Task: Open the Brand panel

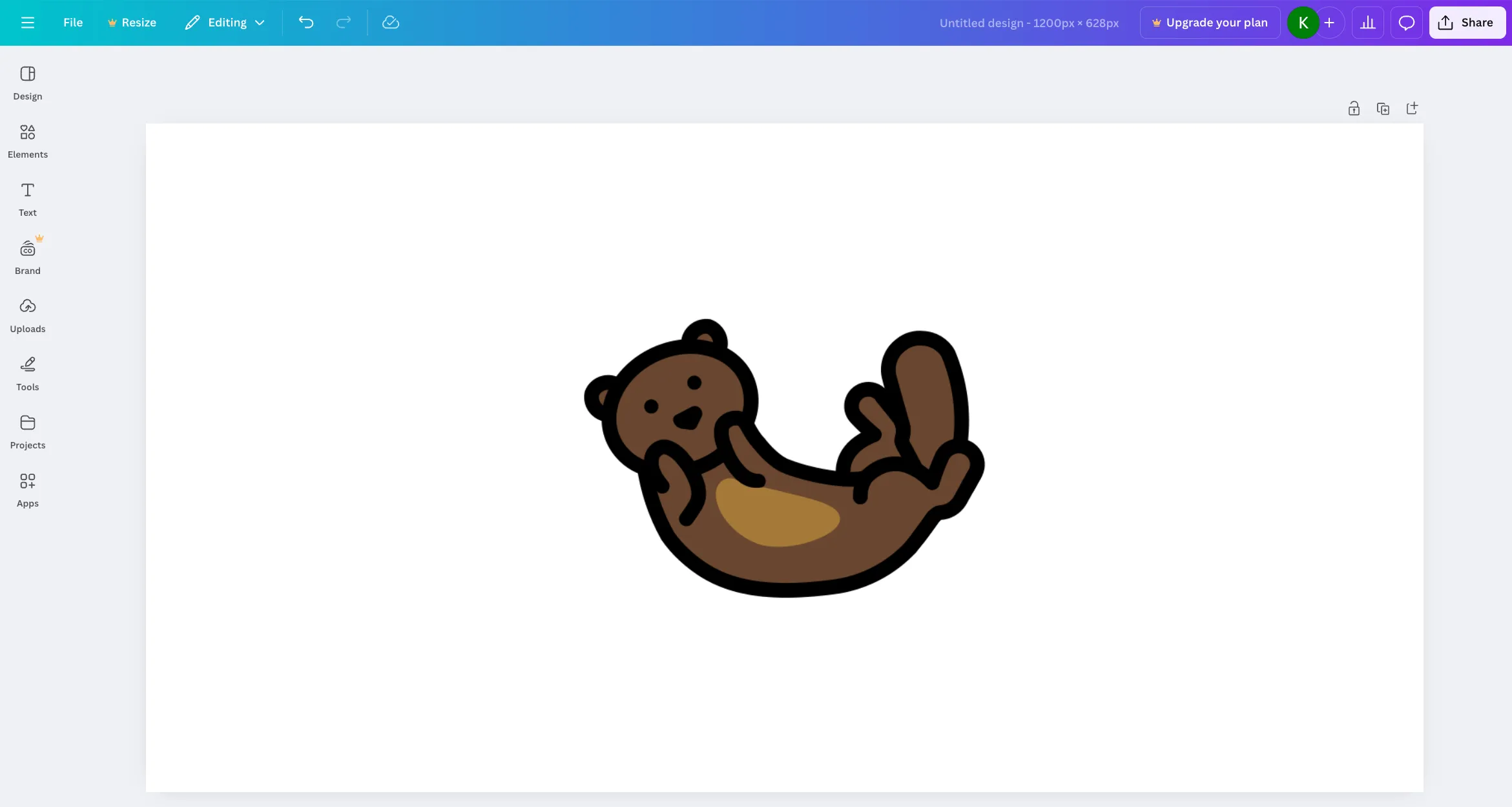Action: pyautogui.click(x=27, y=257)
